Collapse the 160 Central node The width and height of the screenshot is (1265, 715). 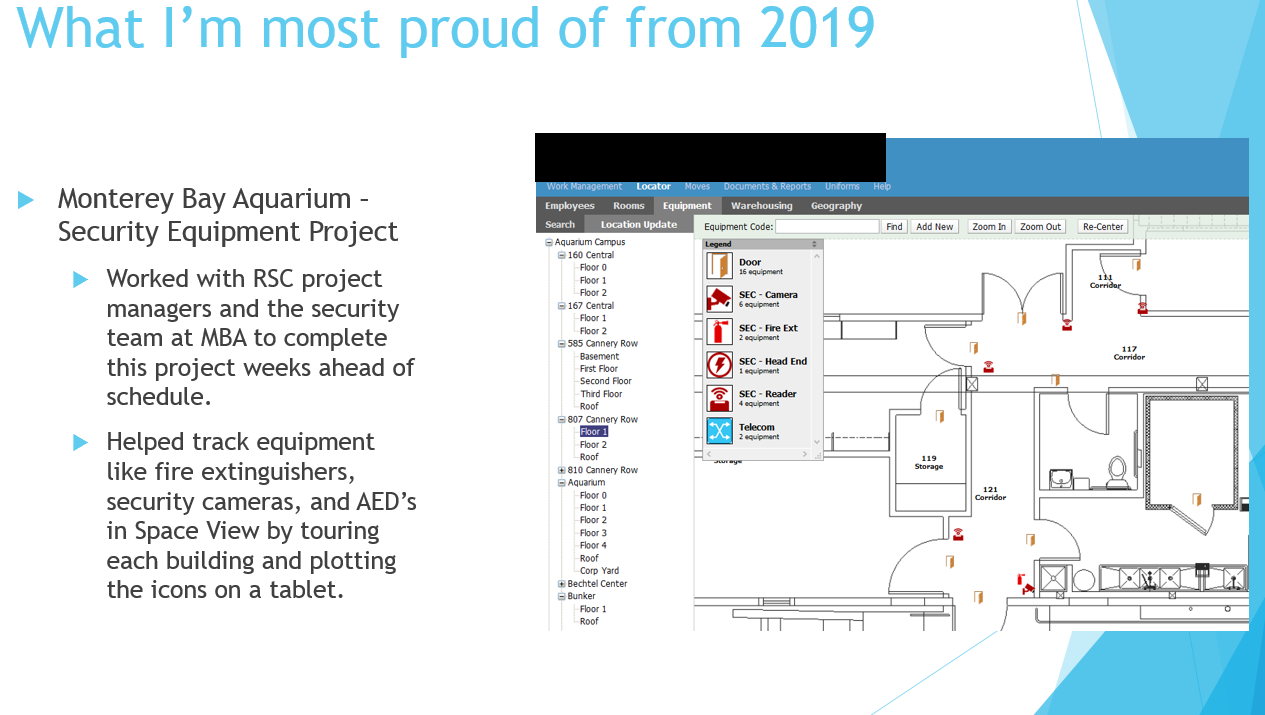pyautogui.click(x=561, y=255)
